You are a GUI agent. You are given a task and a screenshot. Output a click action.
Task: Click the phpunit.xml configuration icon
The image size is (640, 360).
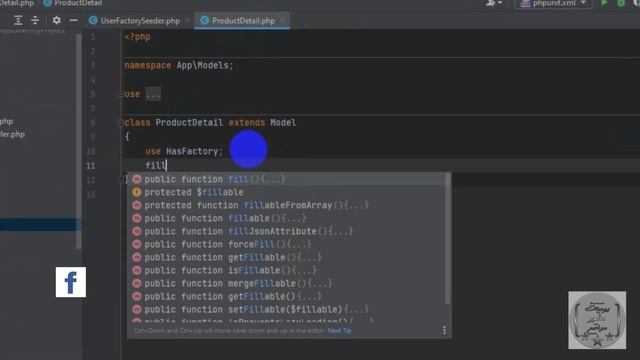point(525,4)
